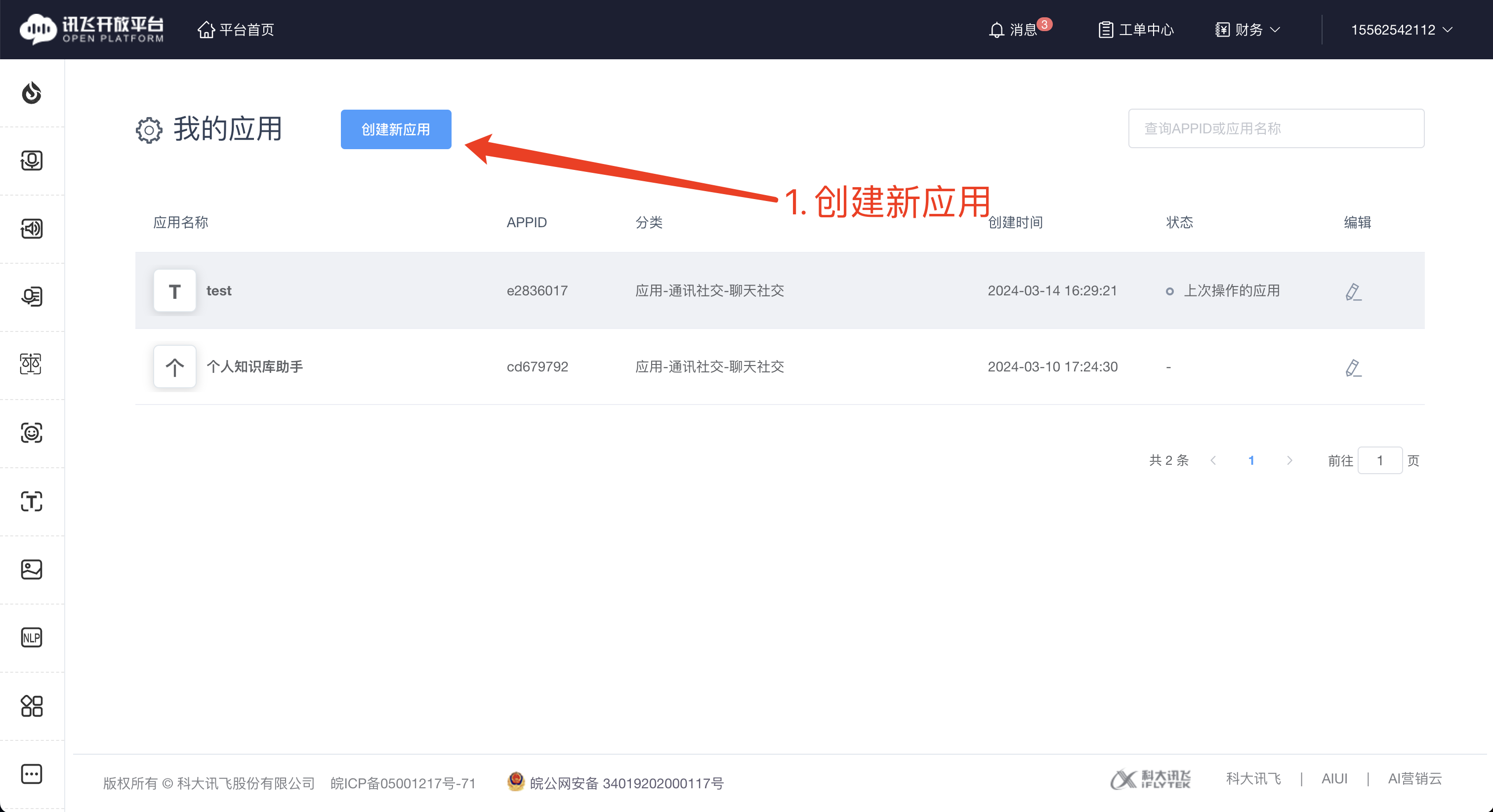The height and width of the screenshot is (812, 1493).
Task: Select the face recognition sidebar icon
Action: click(32, 433)
